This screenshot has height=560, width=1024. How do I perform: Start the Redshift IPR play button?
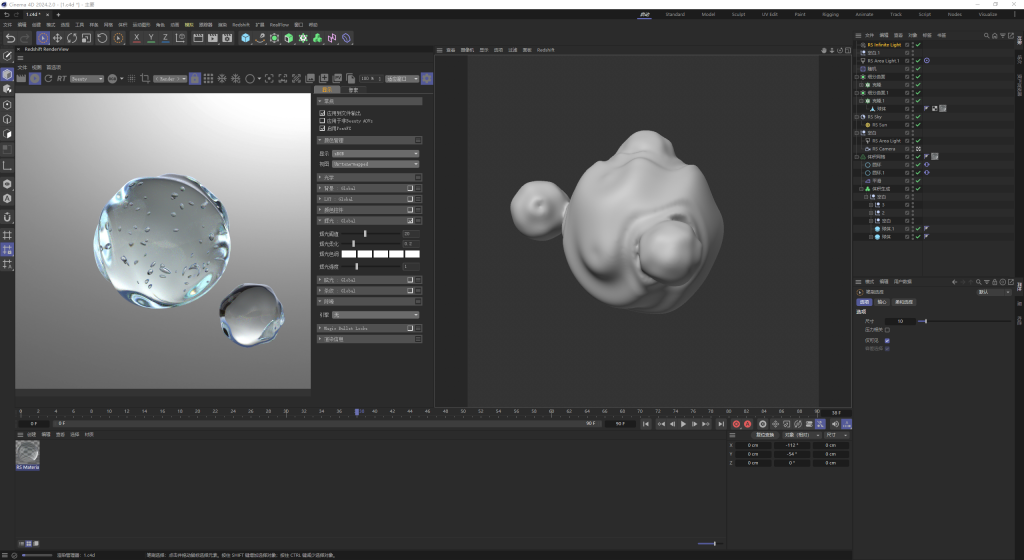click(x=35, y=78)
